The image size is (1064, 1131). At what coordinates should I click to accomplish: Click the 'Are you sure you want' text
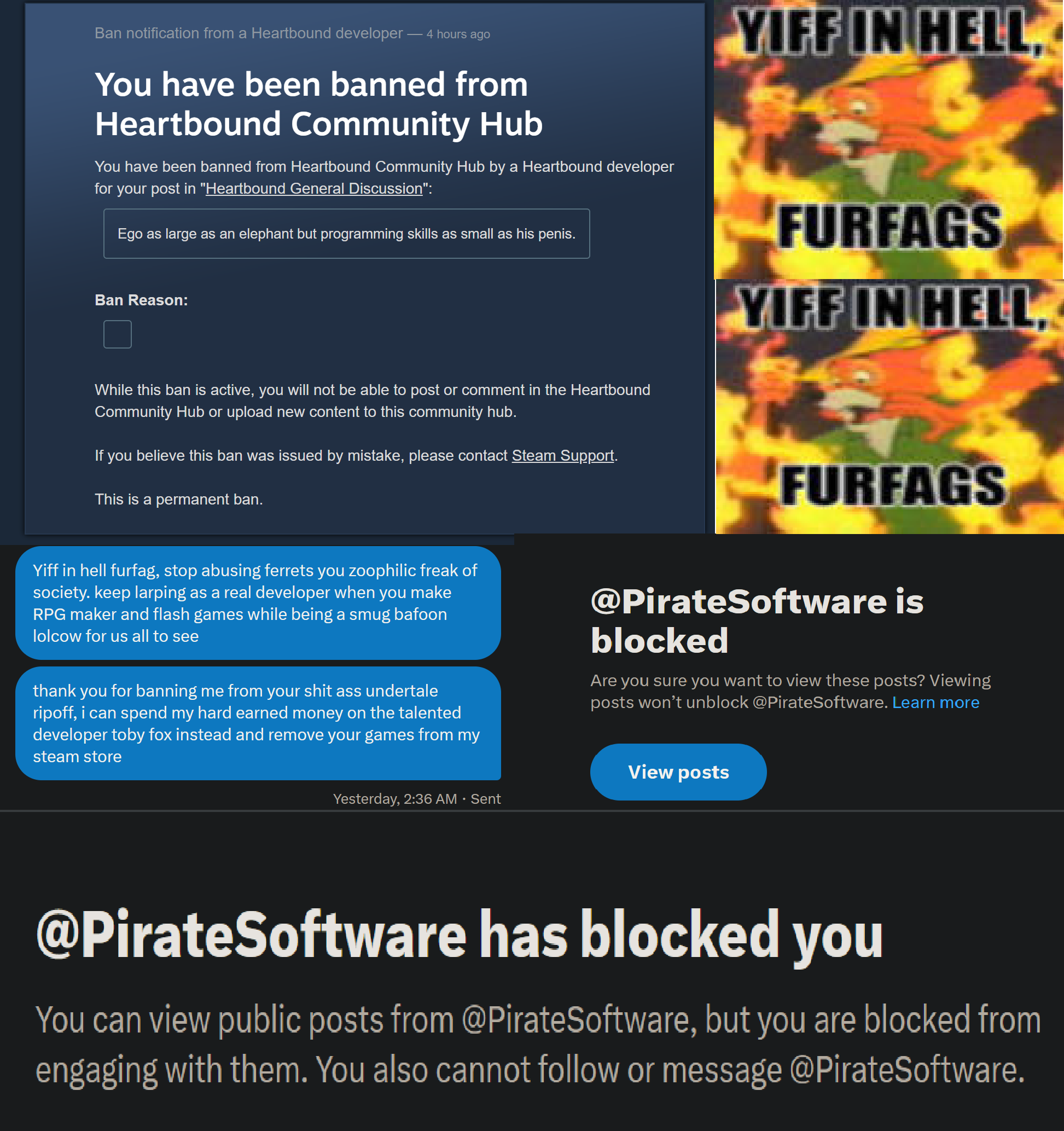coord(790,691)
